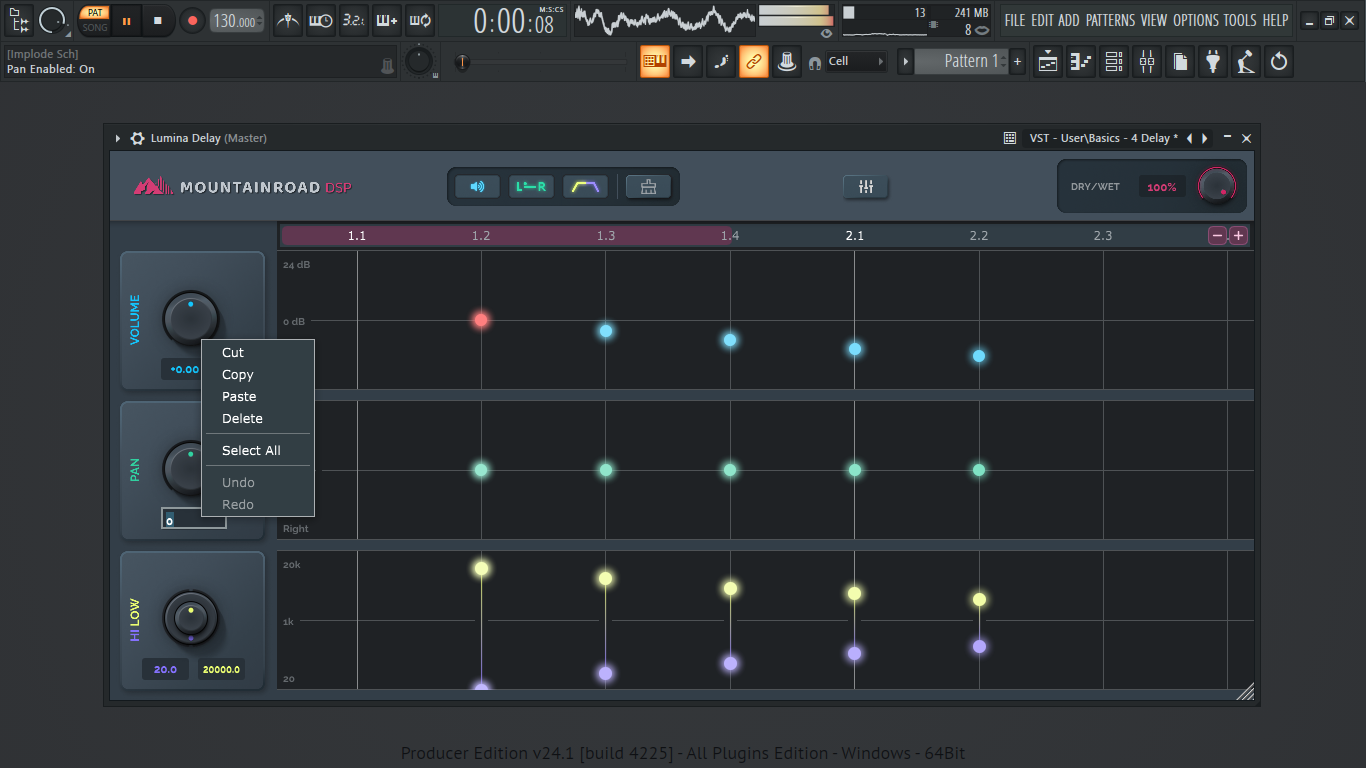This screenshot has height=768, width=1366.
Task: Select next preset arrow in plugin title bar
Action: [1205, 138]
